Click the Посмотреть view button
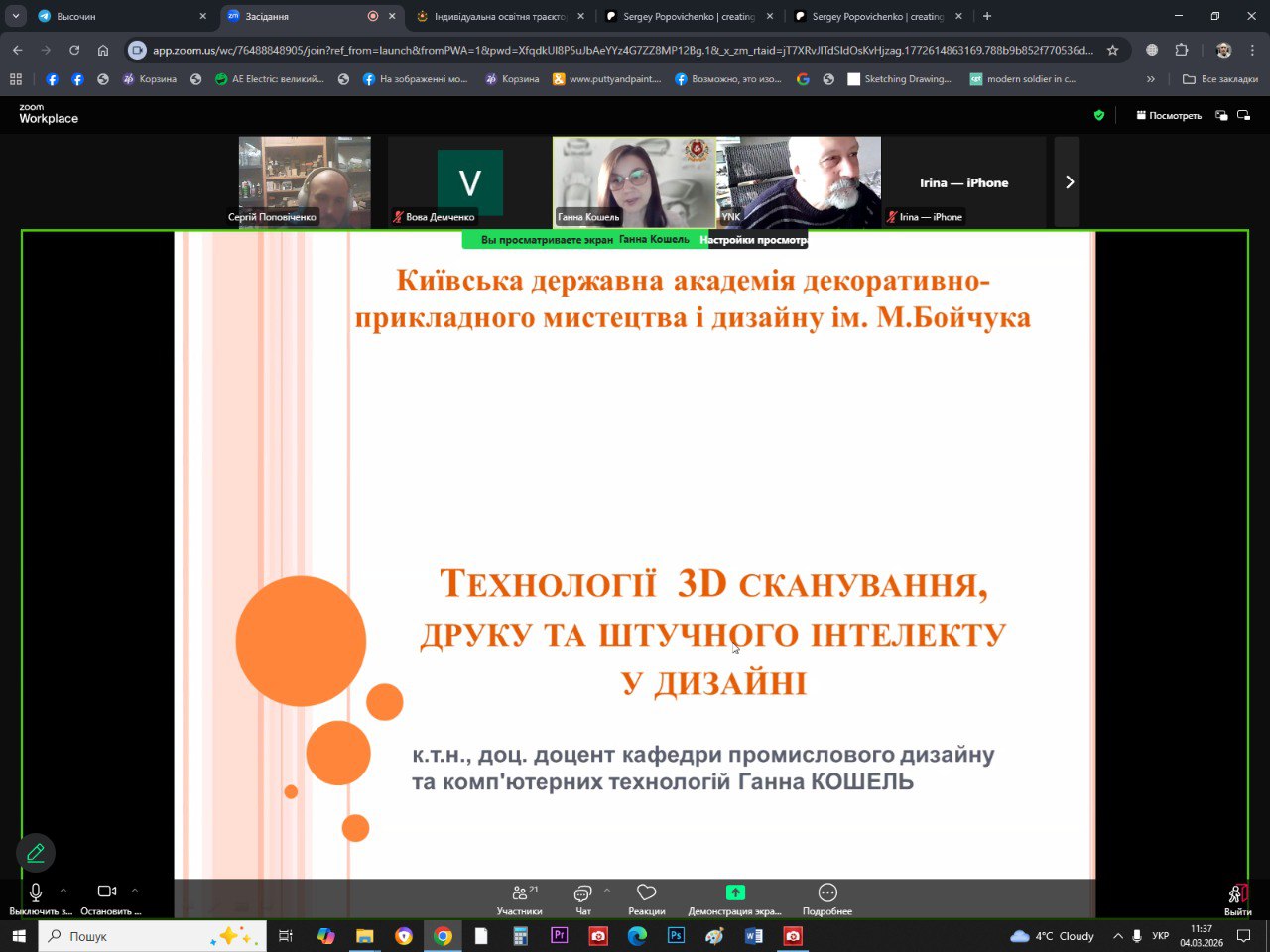The width and height of the screenshot is (1270, 952). coord(1169,115)
